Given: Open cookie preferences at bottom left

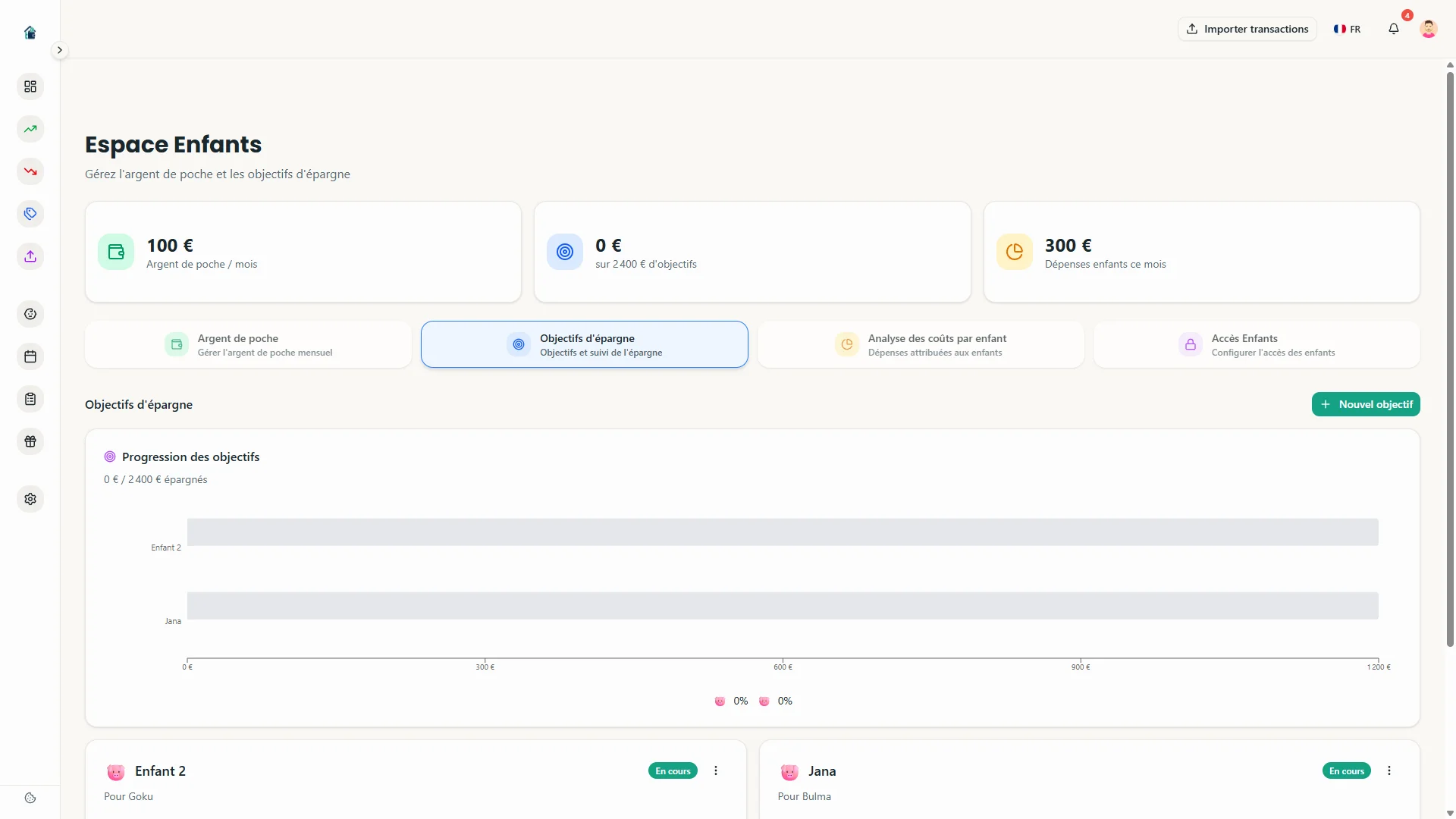Looking at the screenshot, I should 30,799.
